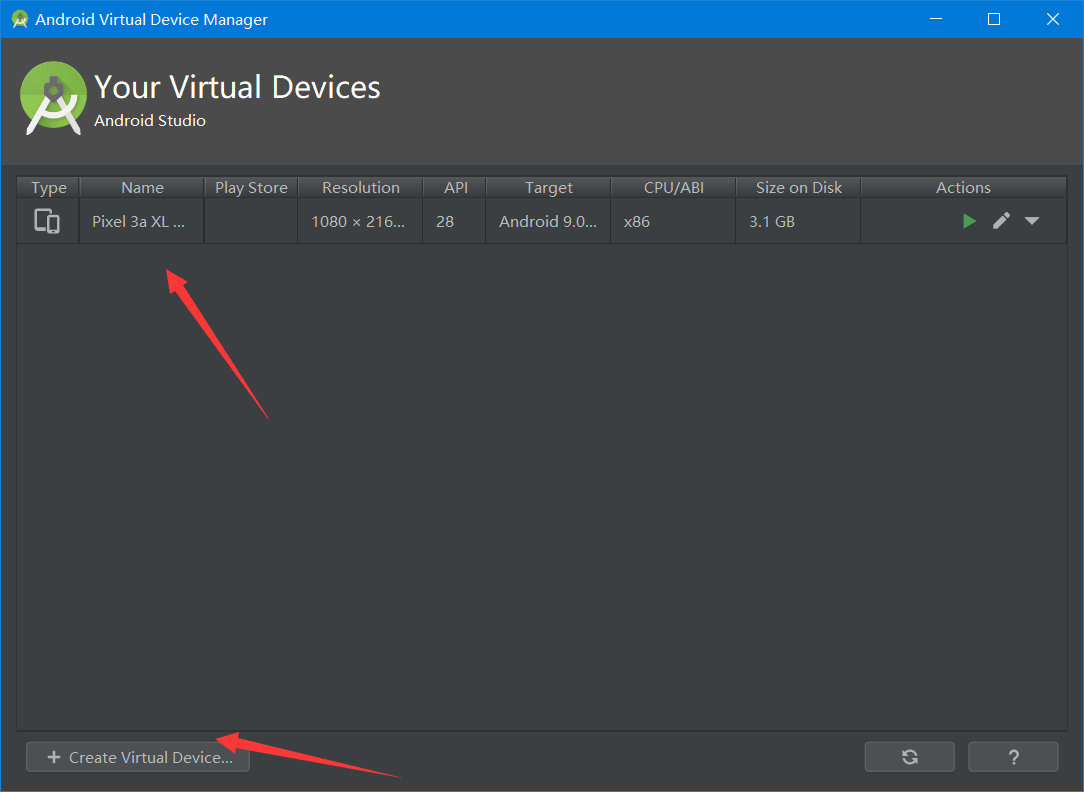Sort by the Resolution column header
Viewport: 1084px width, 792px height.
click(x=360, y=187)
